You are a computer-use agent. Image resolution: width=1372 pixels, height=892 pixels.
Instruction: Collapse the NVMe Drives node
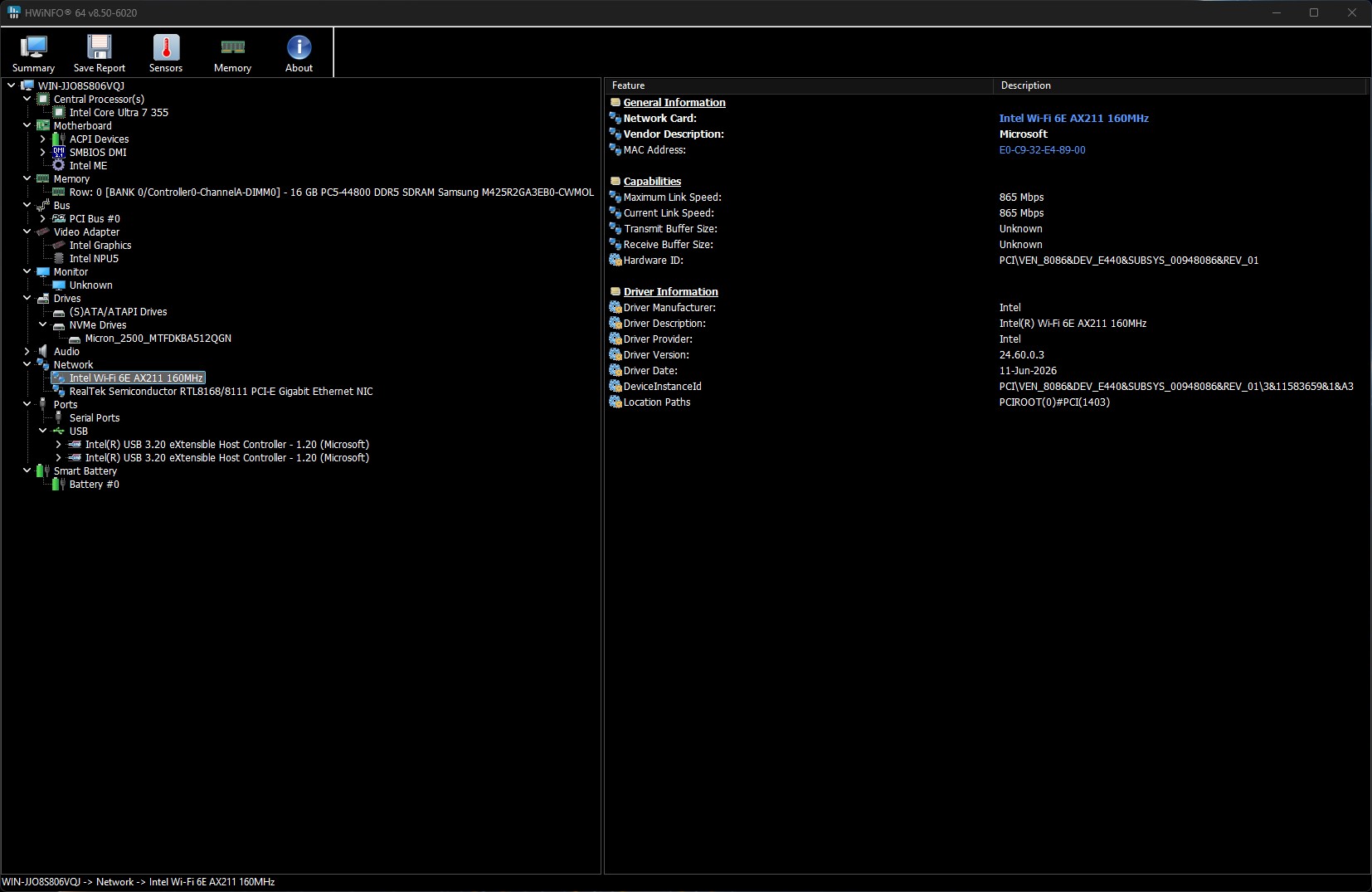pyautogui.click(x=43, y=324)
